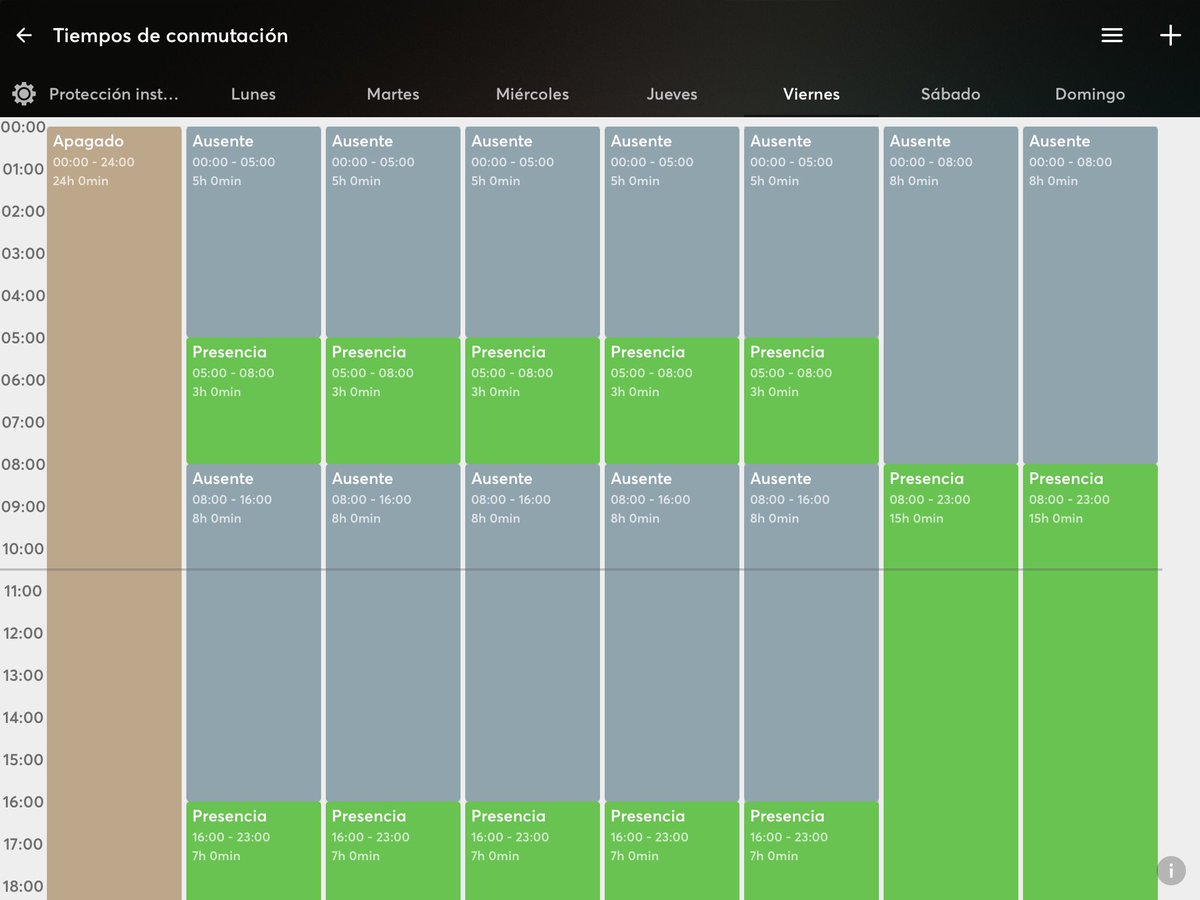This screenshot has height=900, width=1200.
Task: Select Jueves Presencia 05:00 - 08:00 block
Action: pos(672,401)
